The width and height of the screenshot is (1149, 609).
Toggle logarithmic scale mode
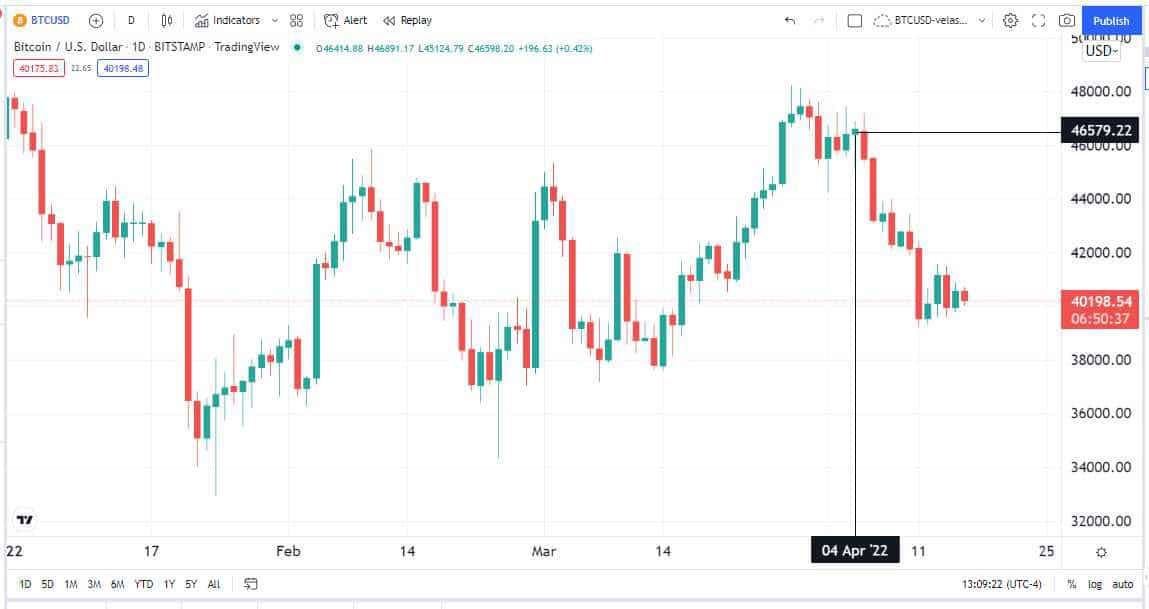[1095, 584]
